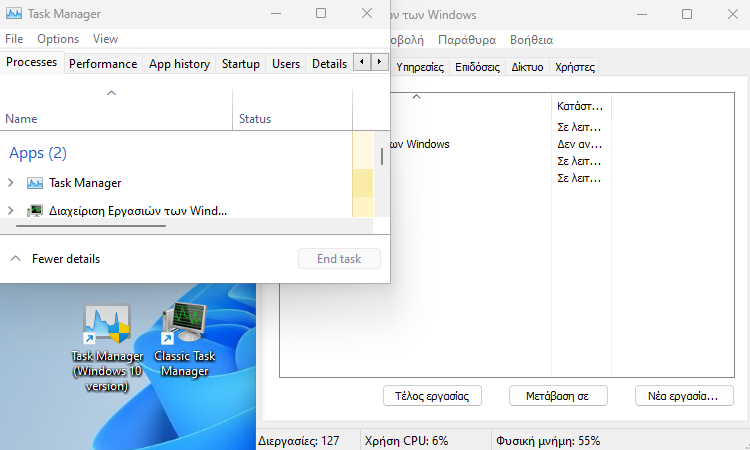Select the Task Manager process row text
The height and width of the screenshot is (450, 750).
pos(85,183)
